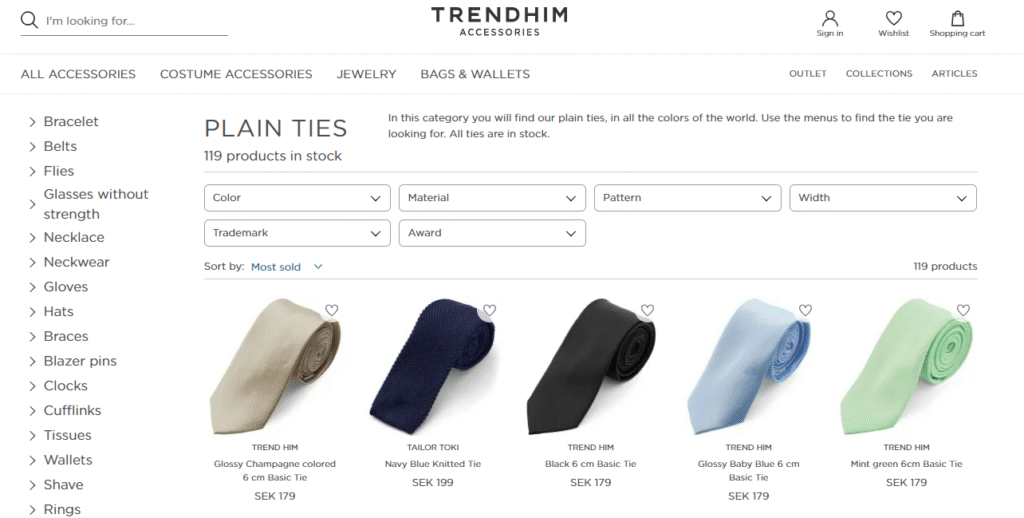Open the Color filter dropdown
This screenshot has width=1024, height=518.
pos(297,198)
